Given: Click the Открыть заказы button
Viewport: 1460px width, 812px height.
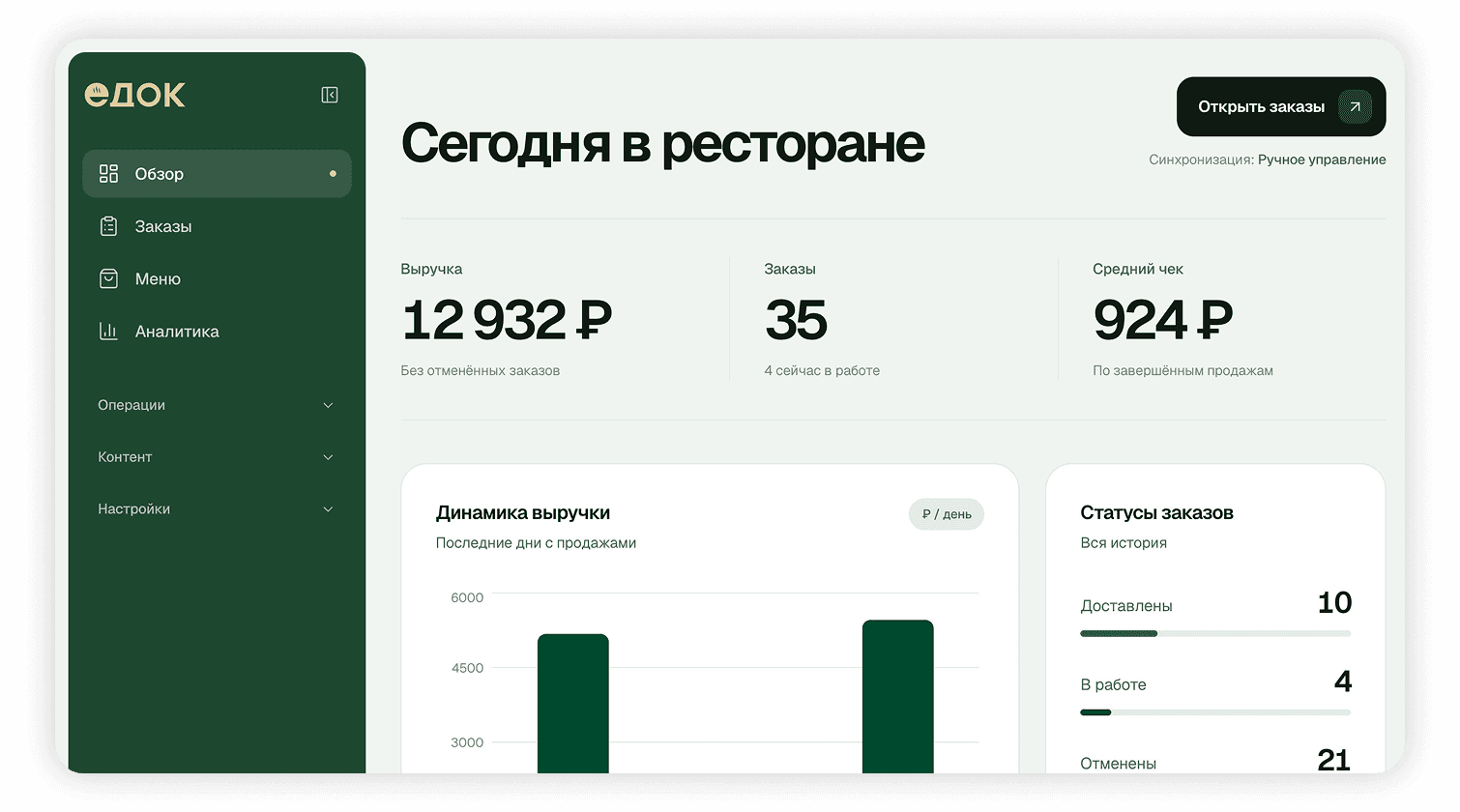Looking at the screenshot, I should [x=1281, y=107].
